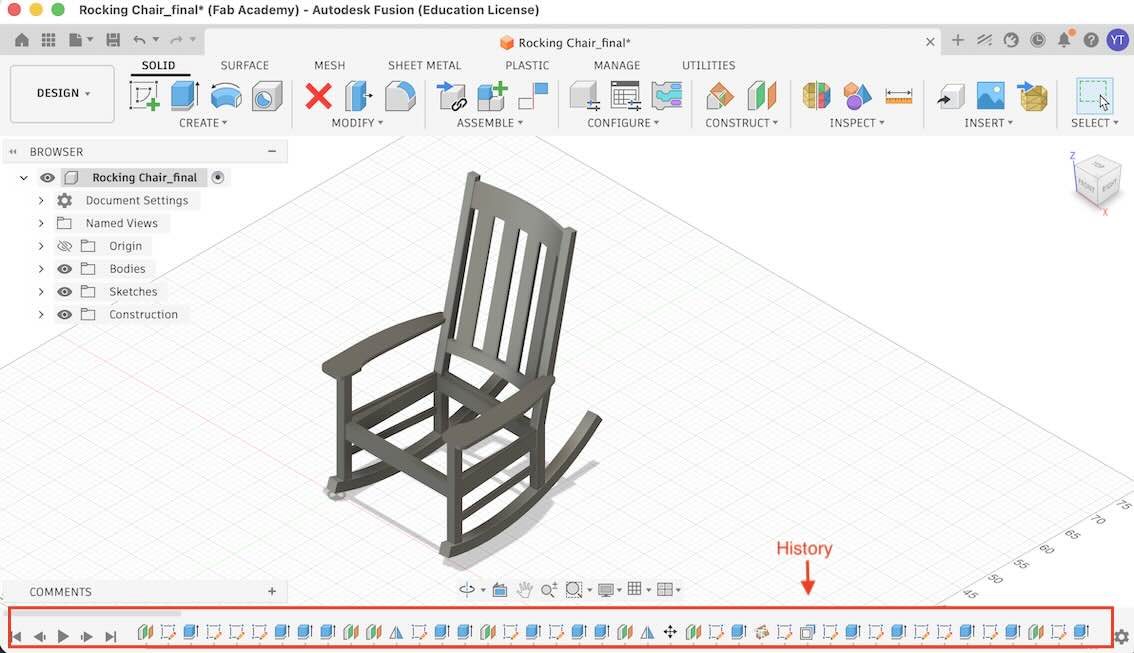Viewport: 1134px width, 653px height.
Task: Open the Change Parameters table icon
Action: 626,95
